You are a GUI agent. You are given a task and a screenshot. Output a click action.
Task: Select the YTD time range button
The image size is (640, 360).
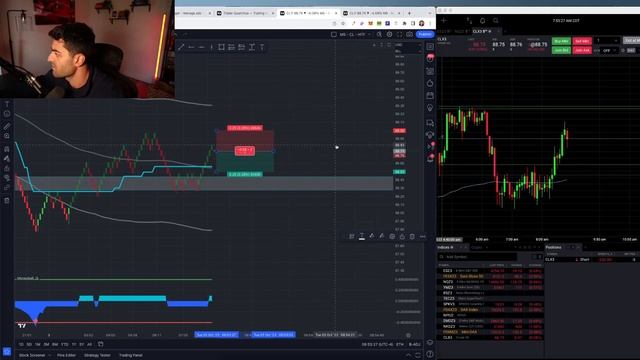(64, 344)
